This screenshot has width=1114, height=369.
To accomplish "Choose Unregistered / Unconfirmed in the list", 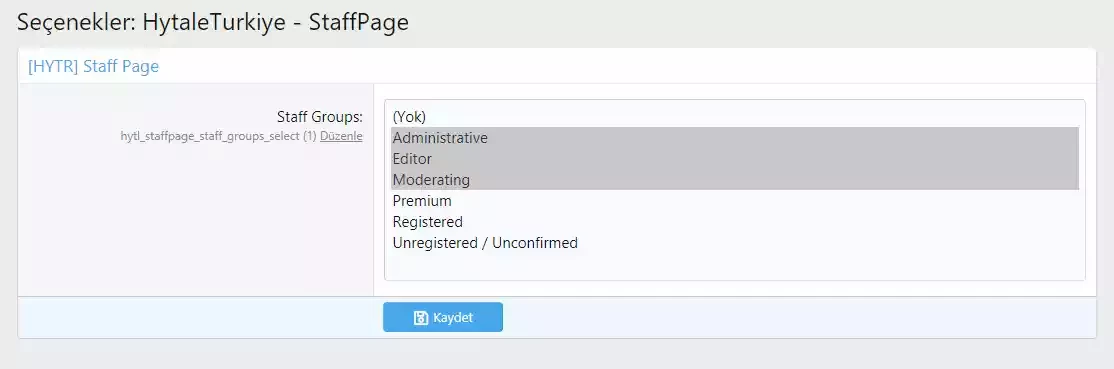I will click(735, 243).
